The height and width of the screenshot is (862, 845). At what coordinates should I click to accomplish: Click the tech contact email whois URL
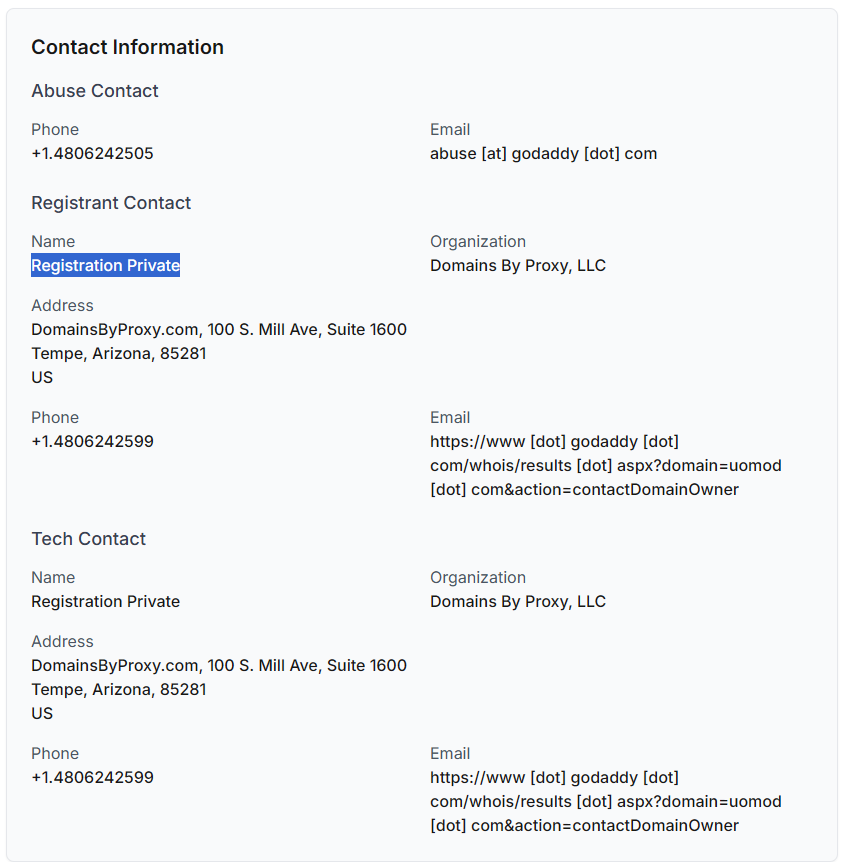(x=606, y=802)
